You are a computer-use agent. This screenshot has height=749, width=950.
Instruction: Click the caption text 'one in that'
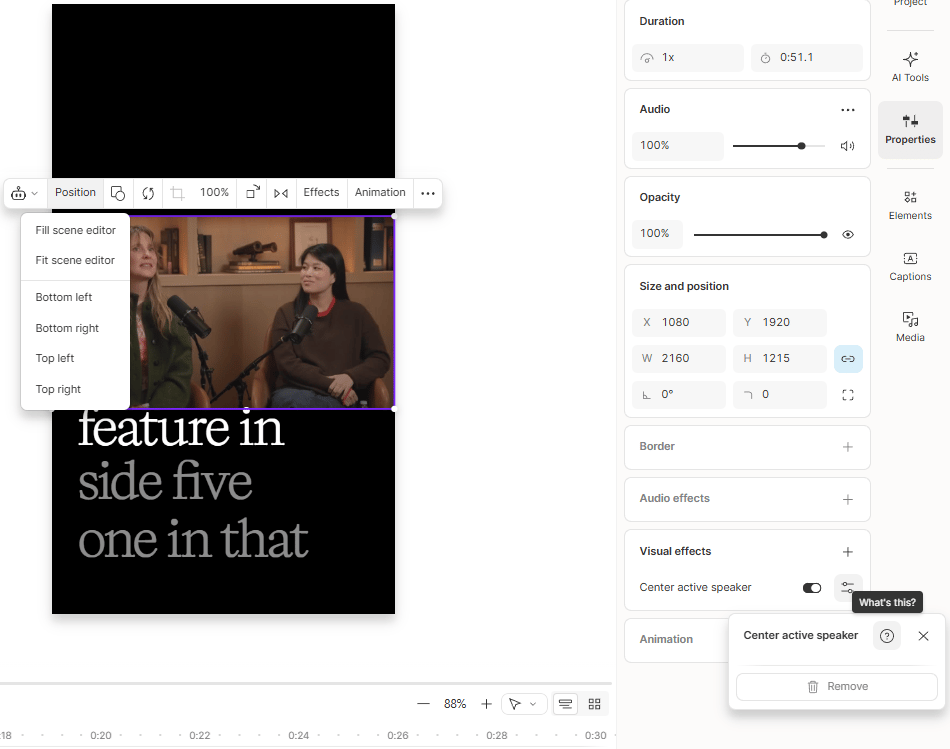(193, 539)
